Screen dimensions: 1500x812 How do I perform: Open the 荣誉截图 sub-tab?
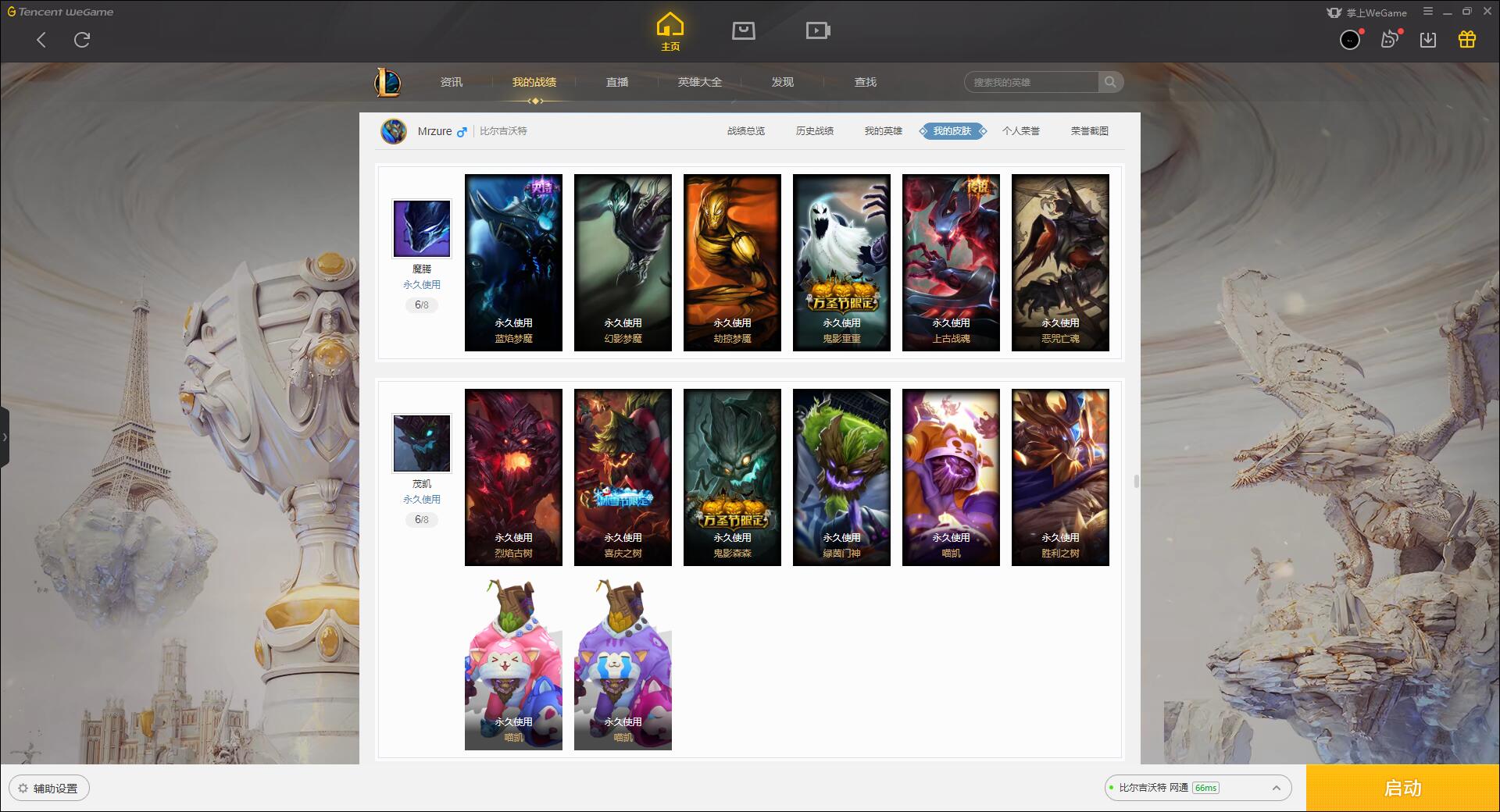click(x=1090, y=131)
